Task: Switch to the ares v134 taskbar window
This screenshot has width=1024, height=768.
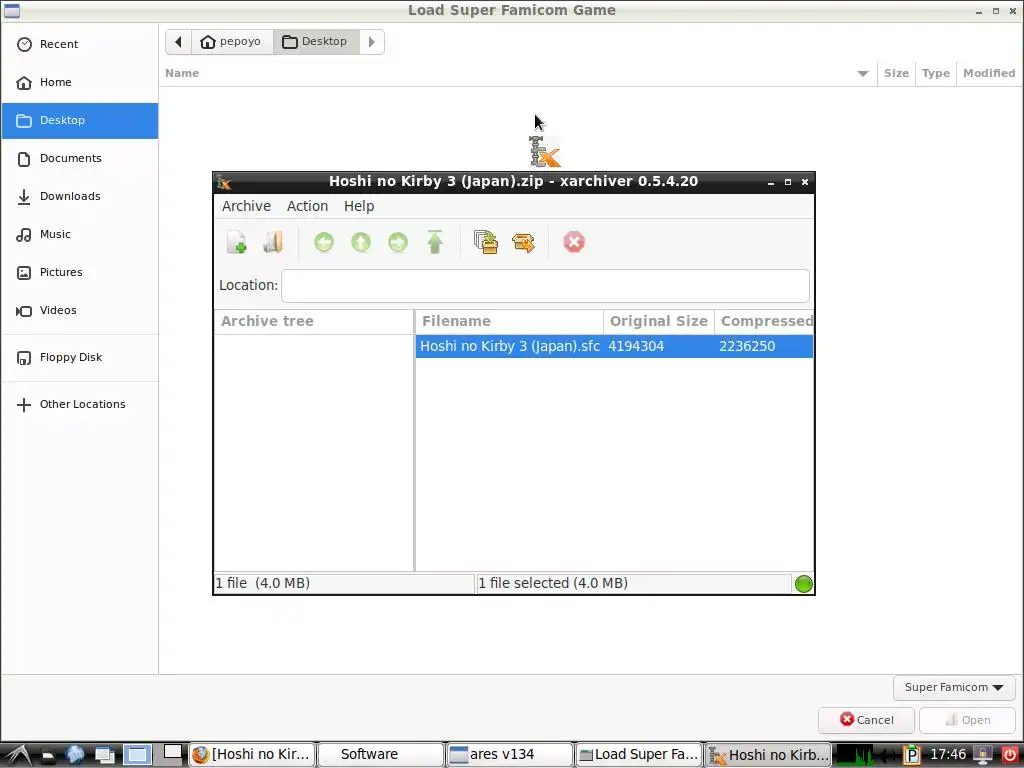Action: [x=509, y=754]
